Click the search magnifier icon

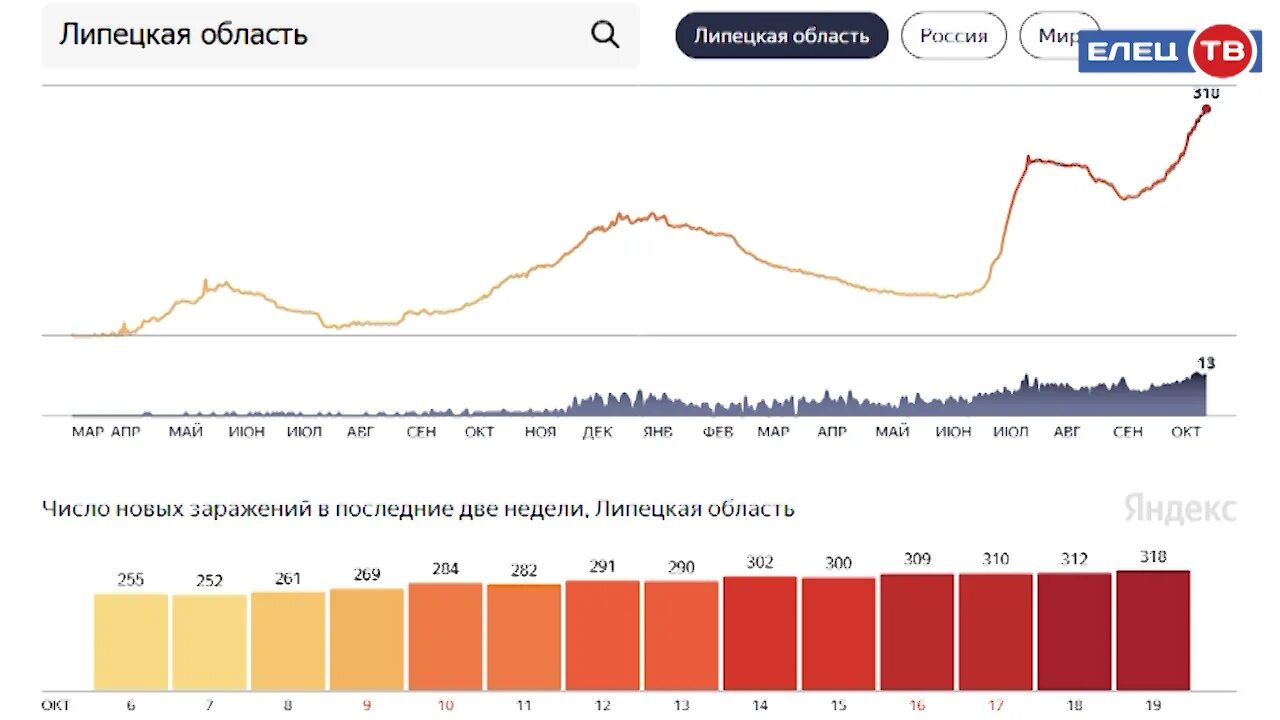(605, 35)
